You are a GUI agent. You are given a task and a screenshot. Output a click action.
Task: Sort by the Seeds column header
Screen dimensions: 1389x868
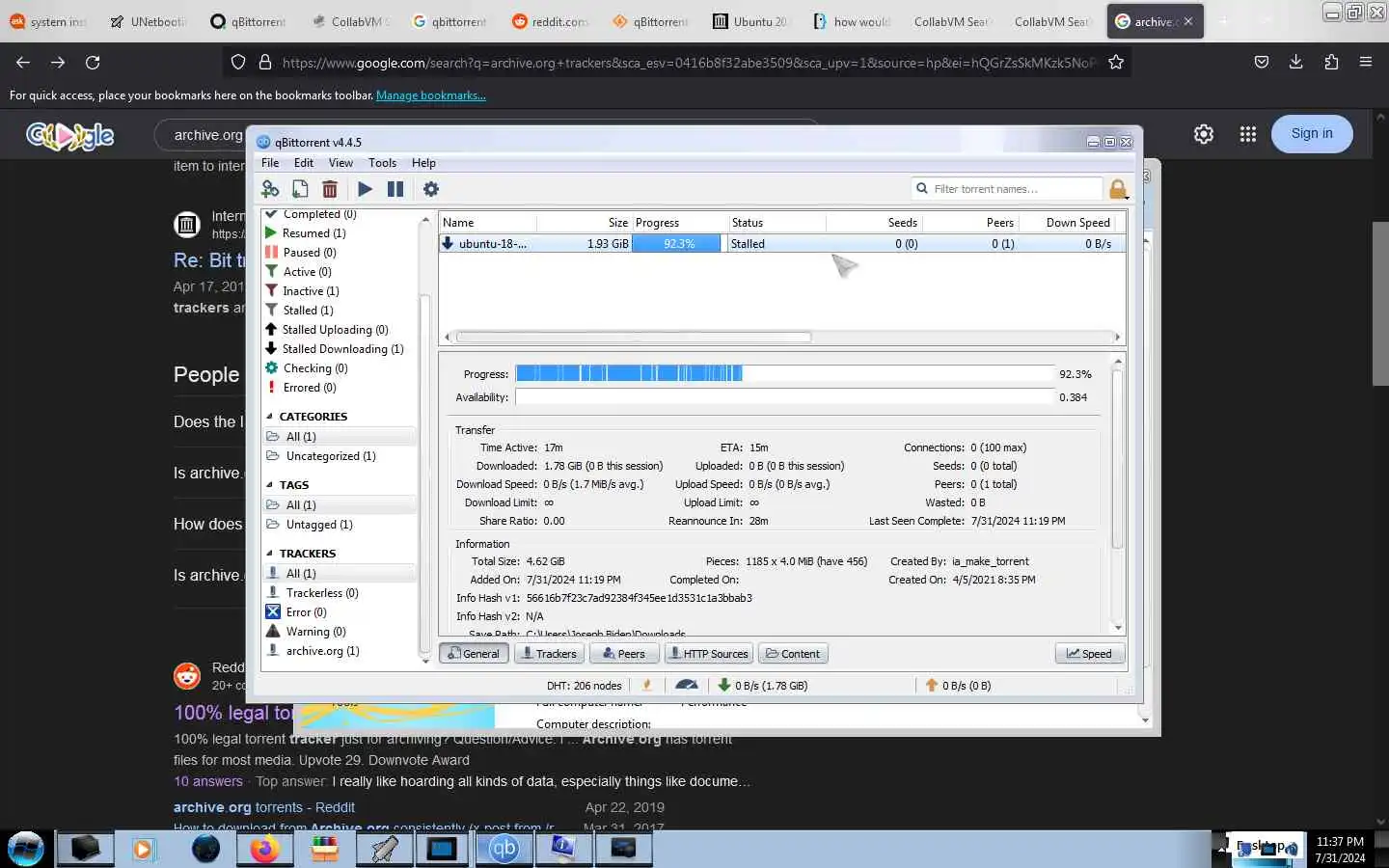tap(874, 223)
